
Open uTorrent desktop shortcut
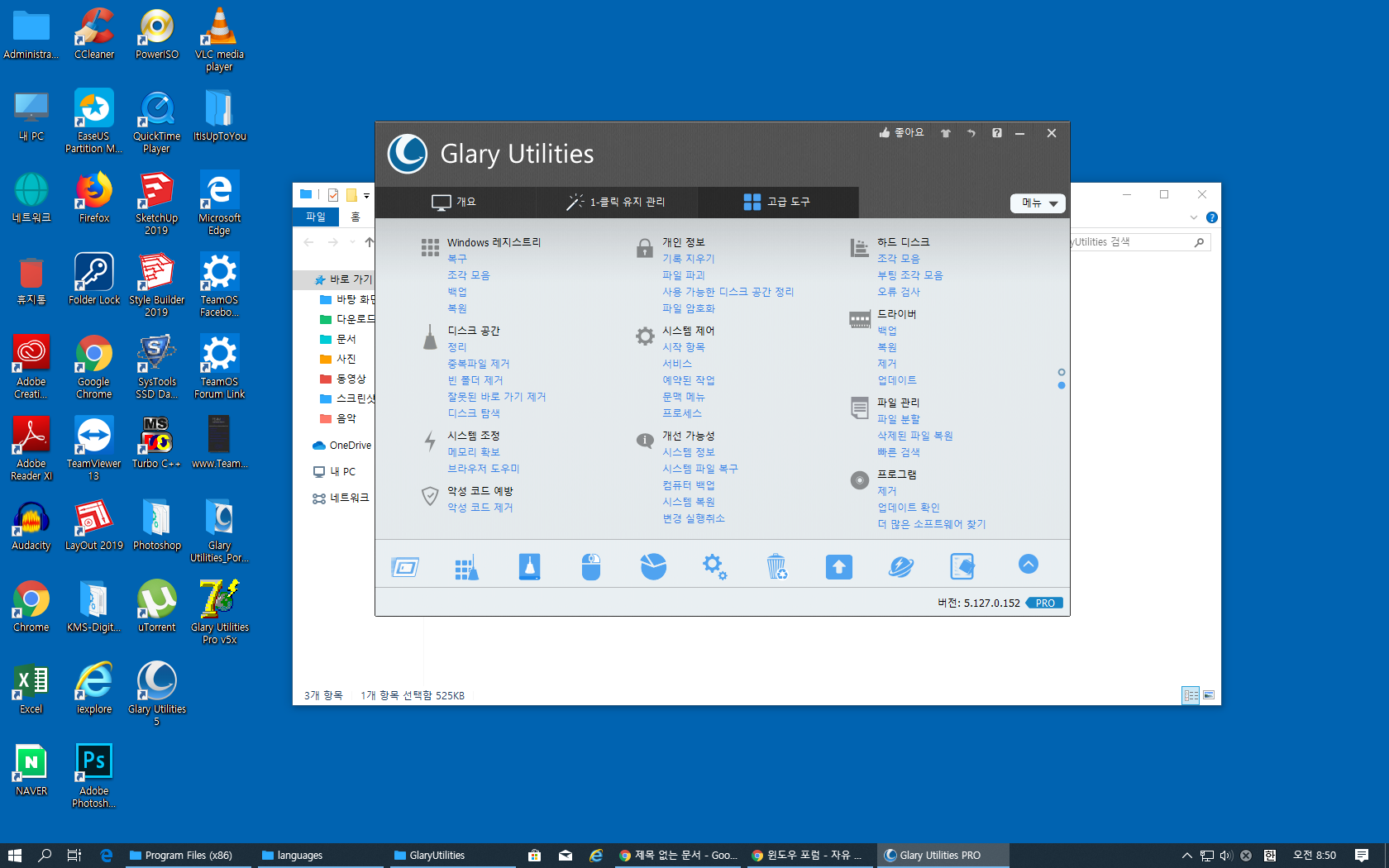pos(156,606)
